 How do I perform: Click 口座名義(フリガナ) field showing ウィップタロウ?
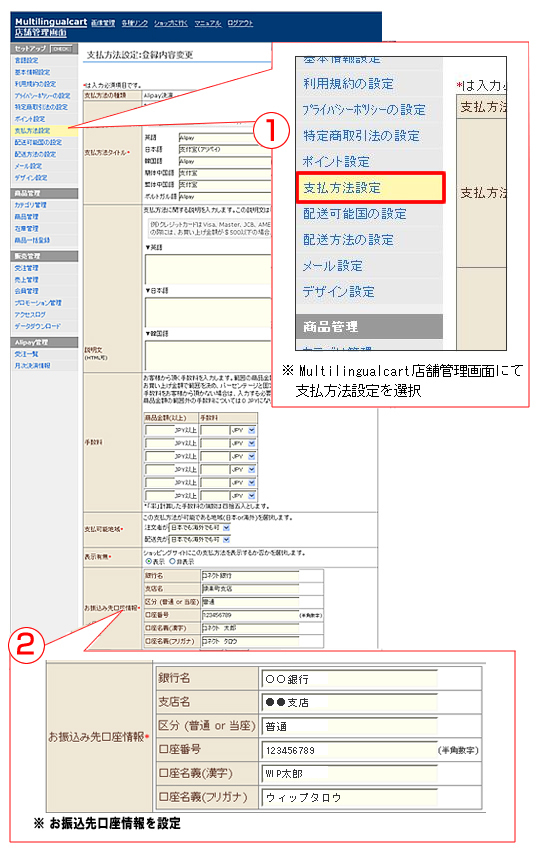click(x=350, y=797)
